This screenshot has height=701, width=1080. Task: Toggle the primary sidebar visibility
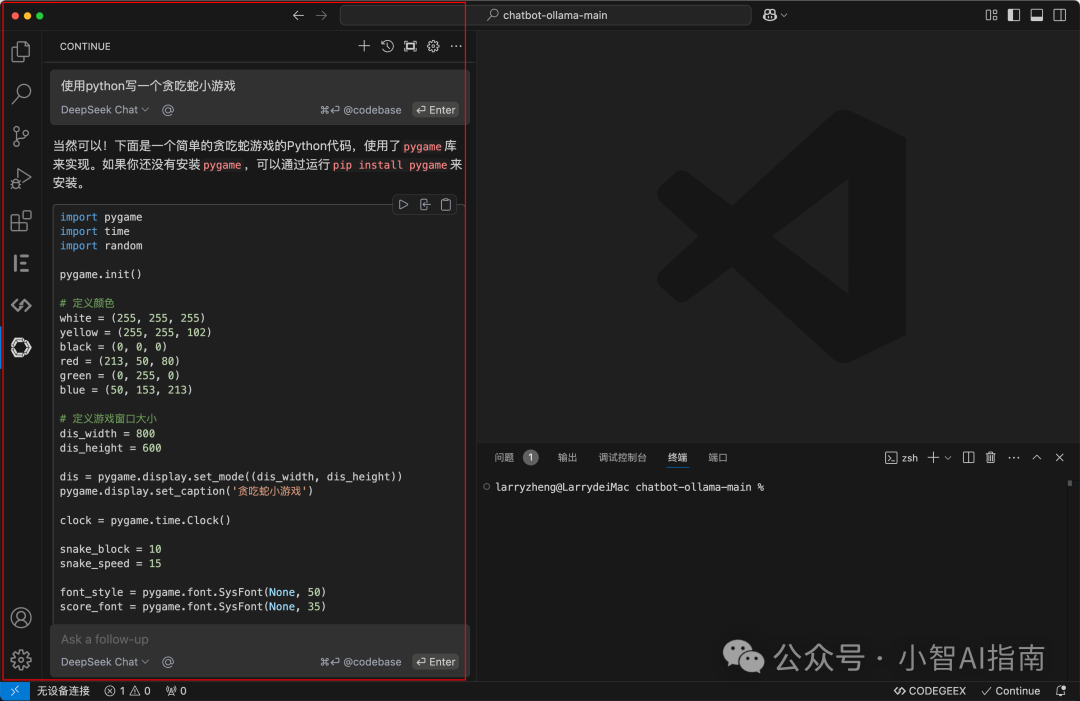pos(1014,15)
